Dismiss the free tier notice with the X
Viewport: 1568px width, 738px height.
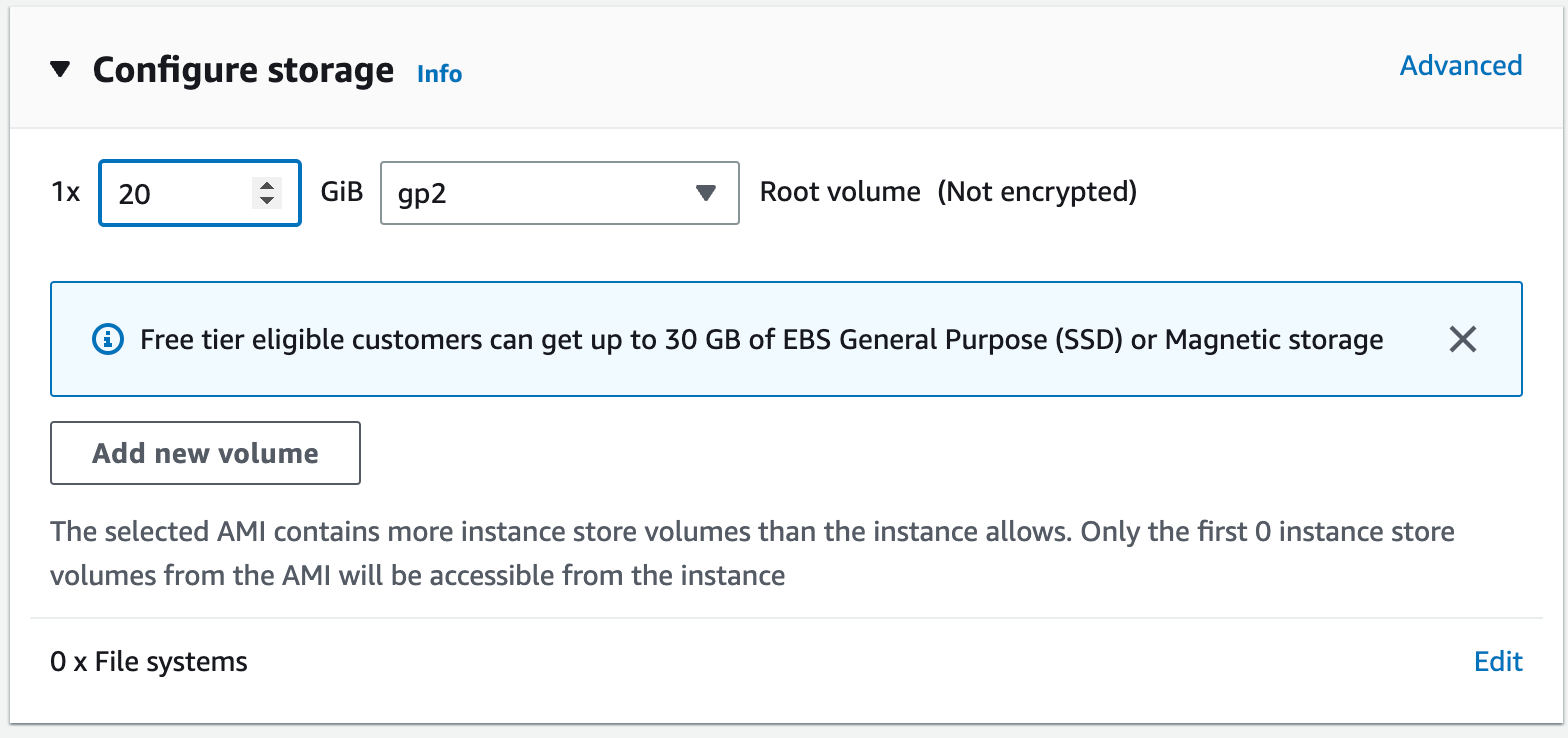1462,340
